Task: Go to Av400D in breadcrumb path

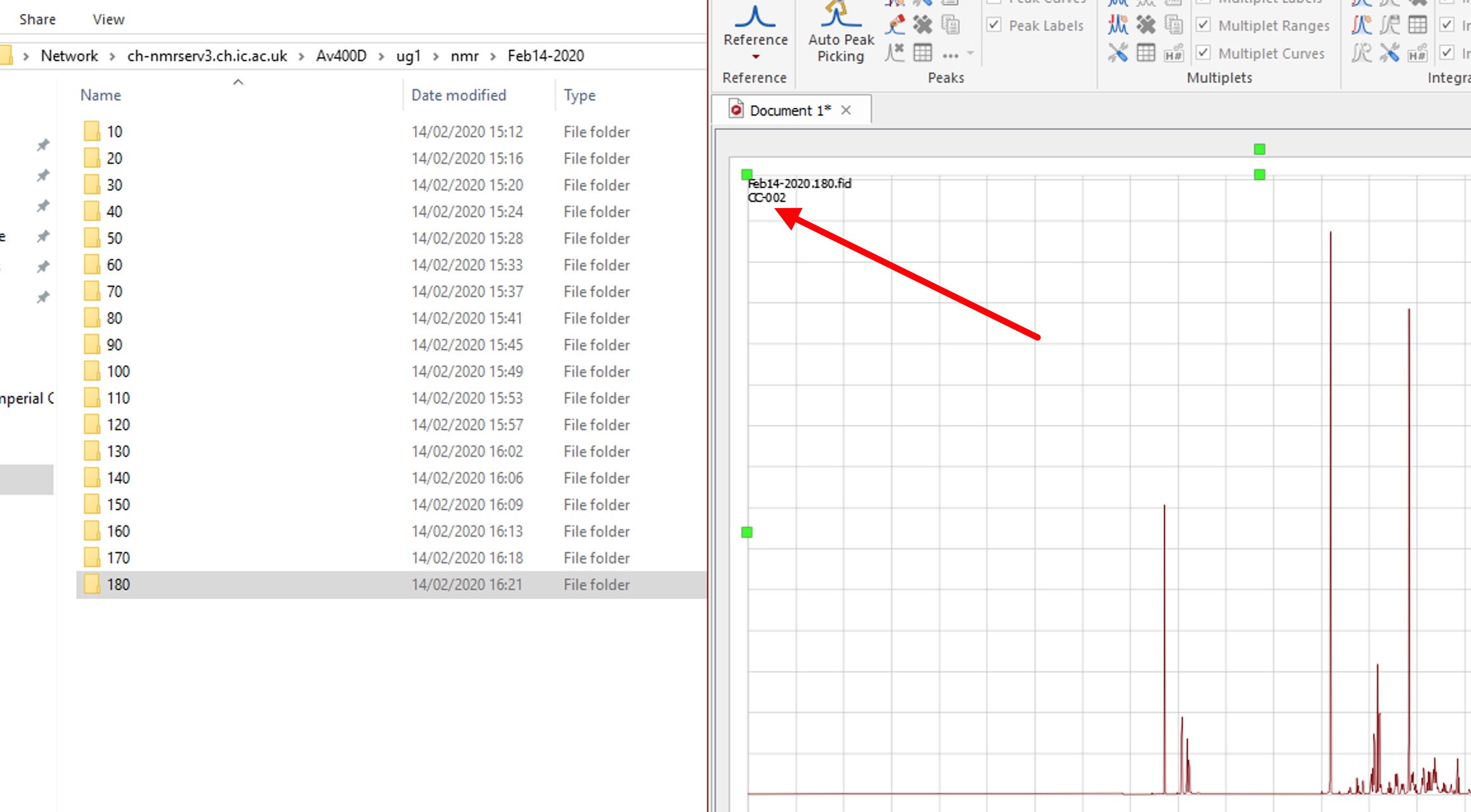Action: pyautogui.click(x=341, y=56)
